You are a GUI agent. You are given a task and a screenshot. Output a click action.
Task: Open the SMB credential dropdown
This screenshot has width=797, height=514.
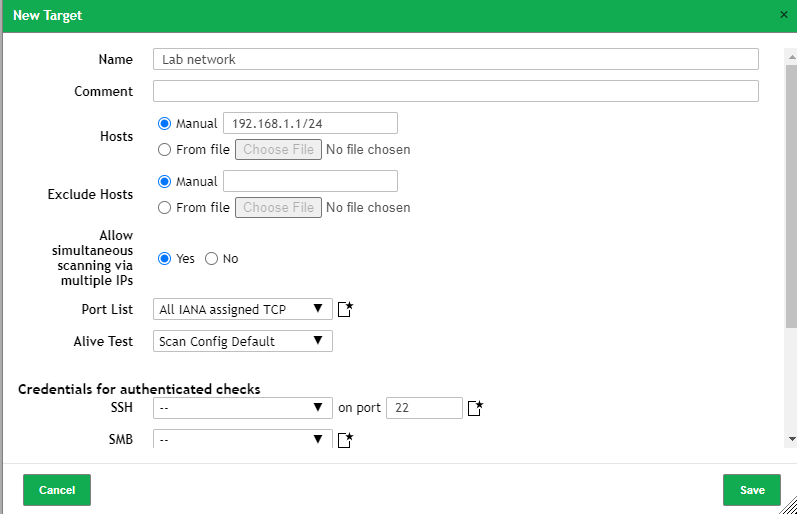(243, 439)
